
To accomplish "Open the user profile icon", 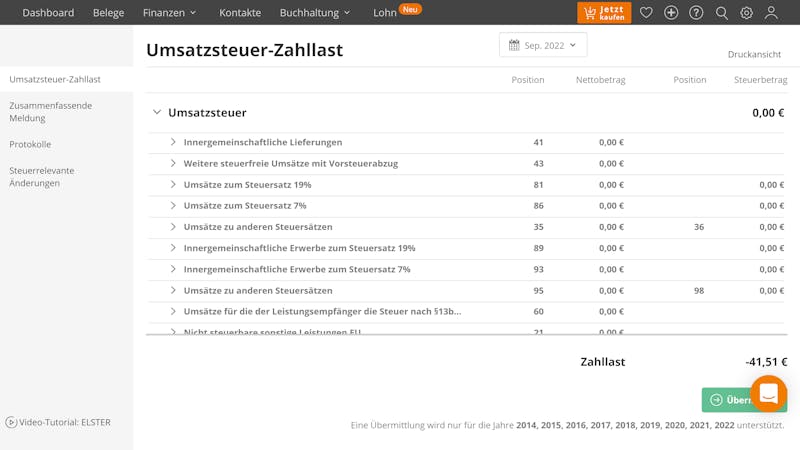I will click(x=771, y=13).
